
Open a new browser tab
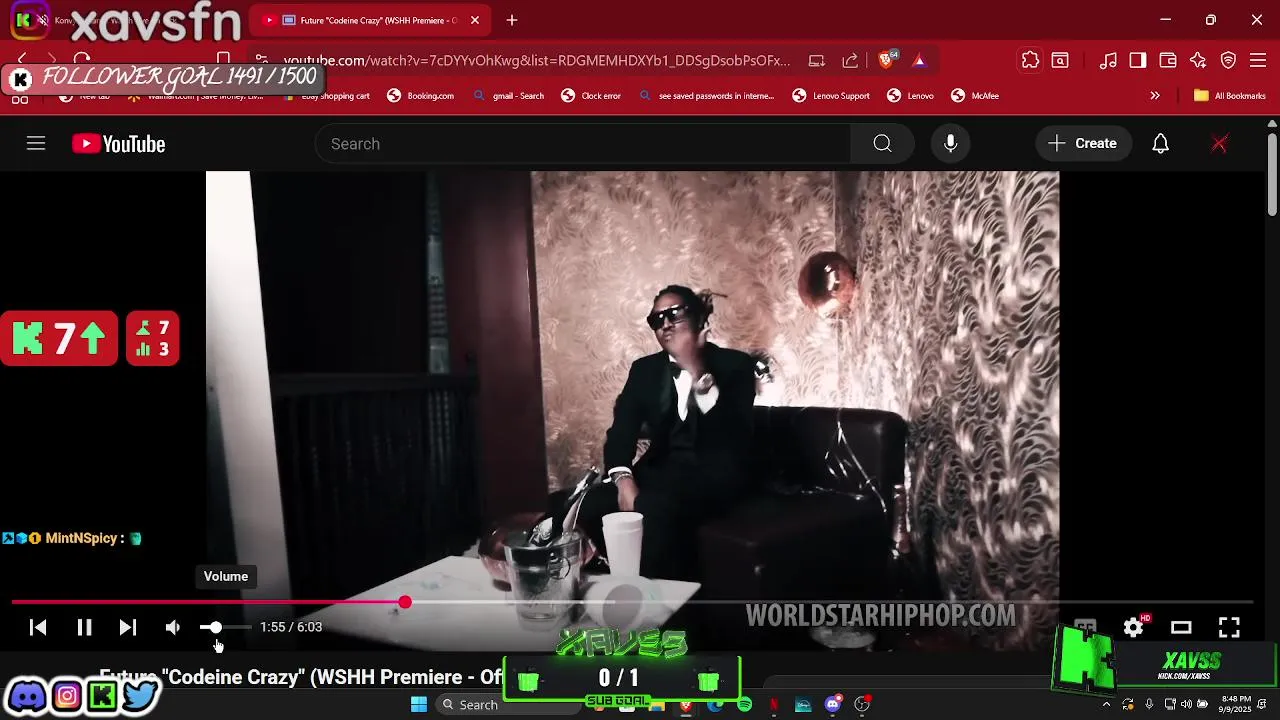click(512, 20)
